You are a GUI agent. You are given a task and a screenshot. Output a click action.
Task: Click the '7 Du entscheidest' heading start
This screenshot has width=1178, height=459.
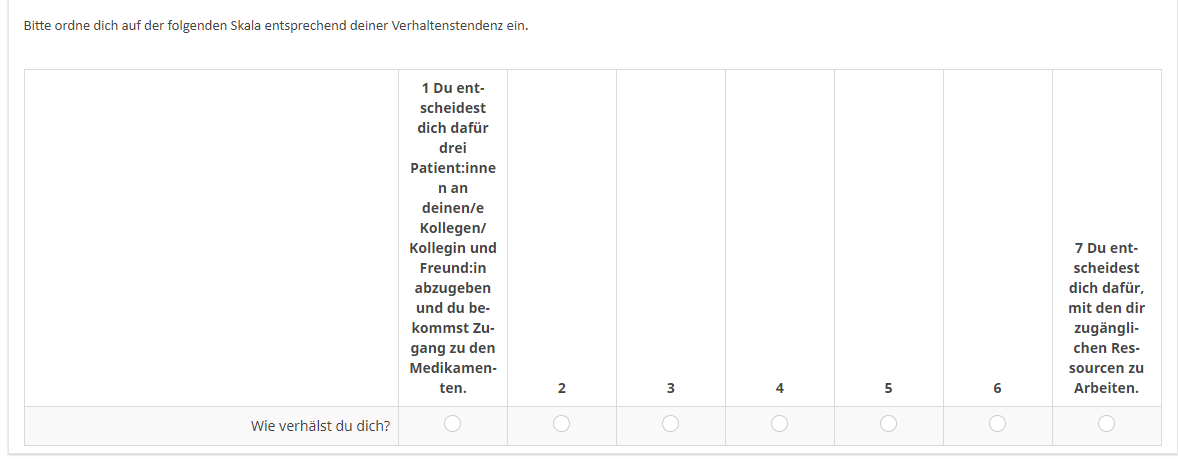1106,248
